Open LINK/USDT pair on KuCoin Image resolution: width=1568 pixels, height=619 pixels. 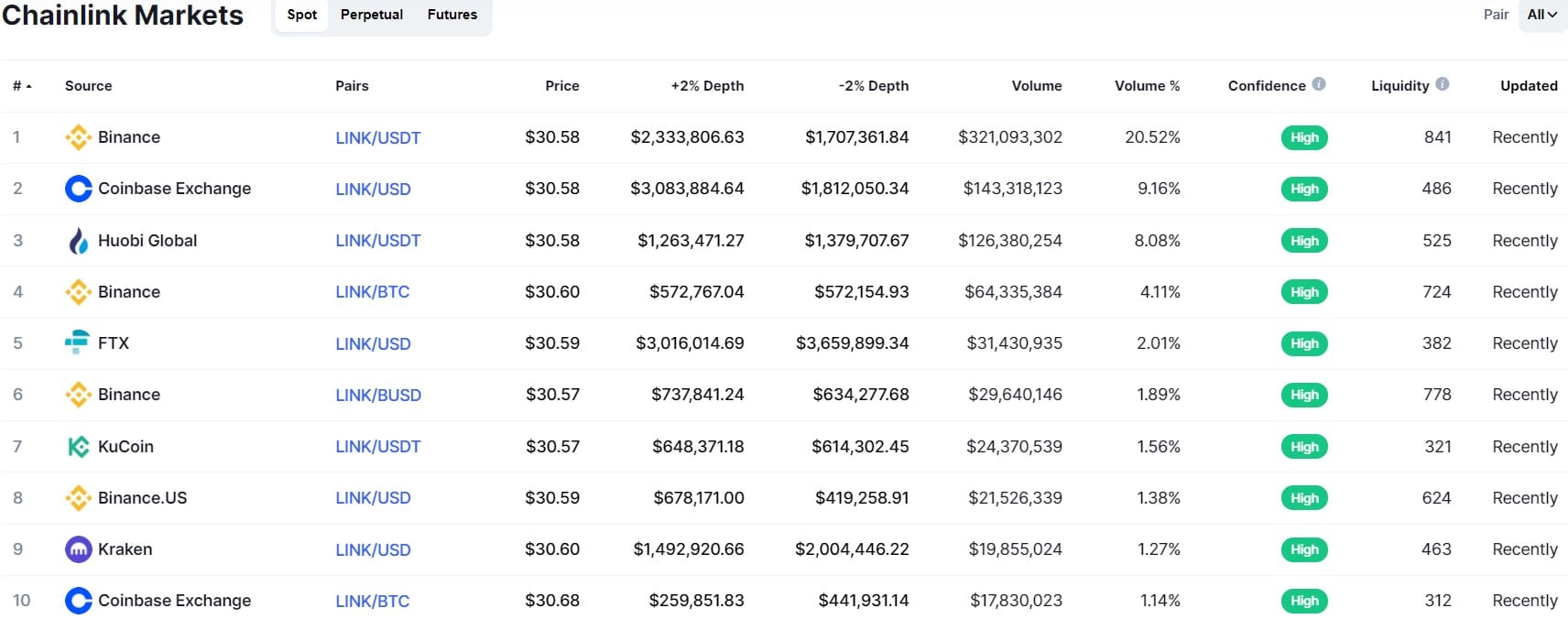tap(378, 447)
